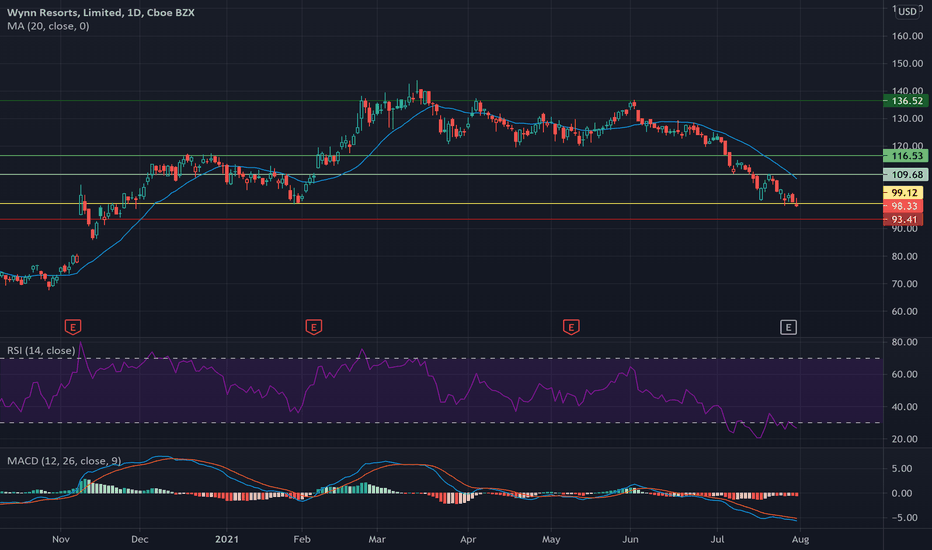932x550 pixels.
Task: Click the Feb label on time axis
Action: coord(302,539)
